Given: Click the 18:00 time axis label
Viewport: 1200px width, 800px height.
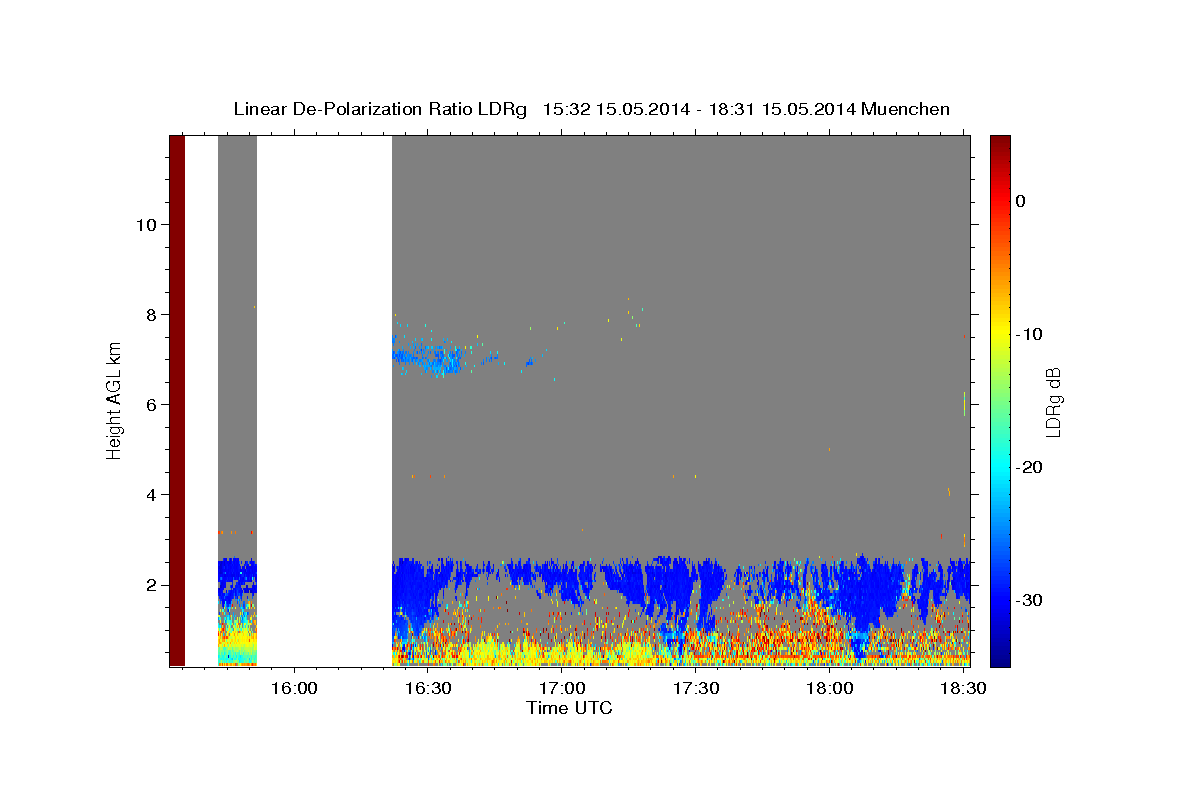Looking at the screenshot, I should [x=830, y=689].
